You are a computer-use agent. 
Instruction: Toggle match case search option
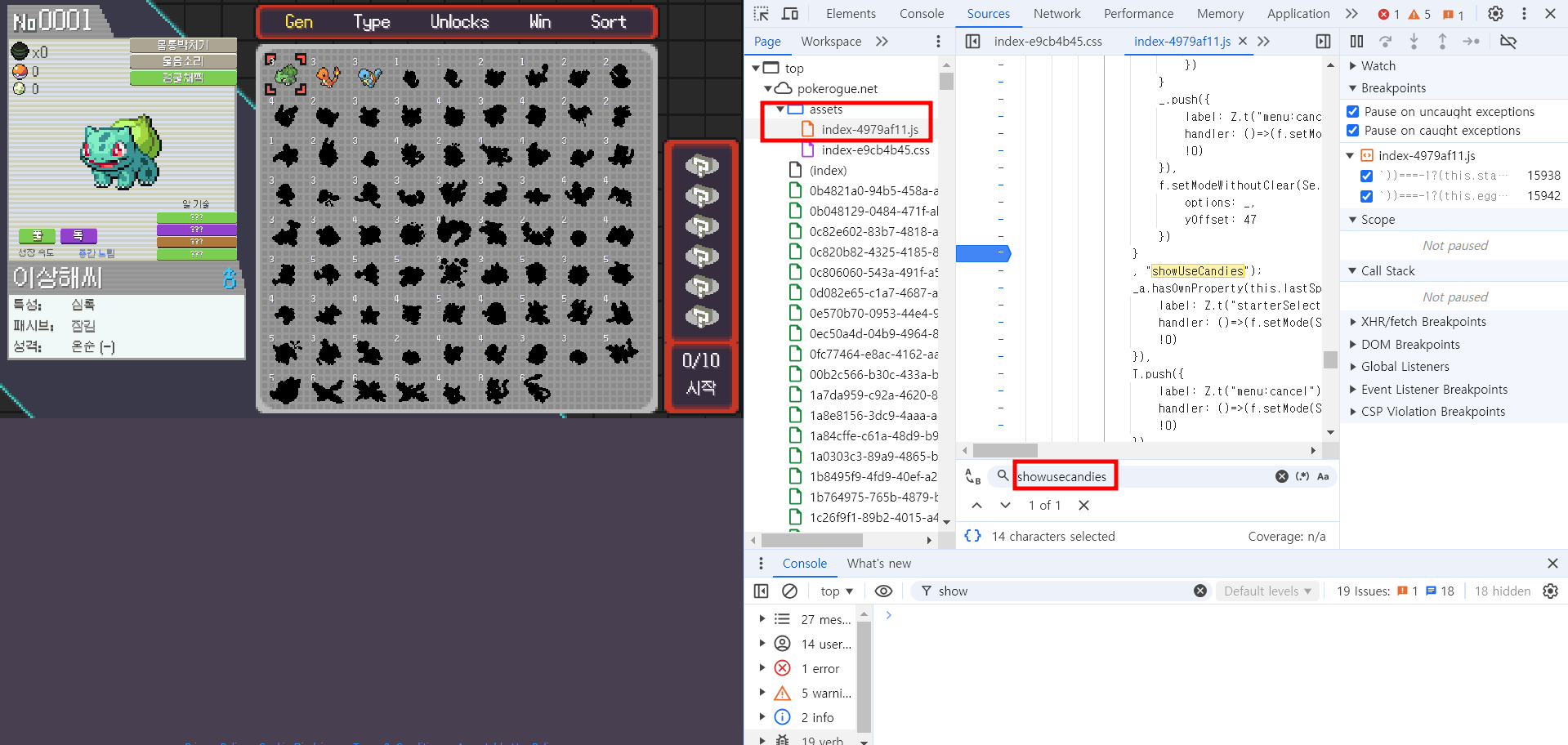pyautogui.click(x=1323, y=476)
